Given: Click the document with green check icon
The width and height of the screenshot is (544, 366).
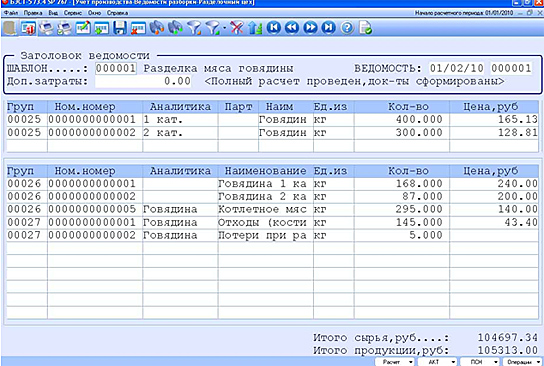Looking at the screenshot, I should pos(365,28).
